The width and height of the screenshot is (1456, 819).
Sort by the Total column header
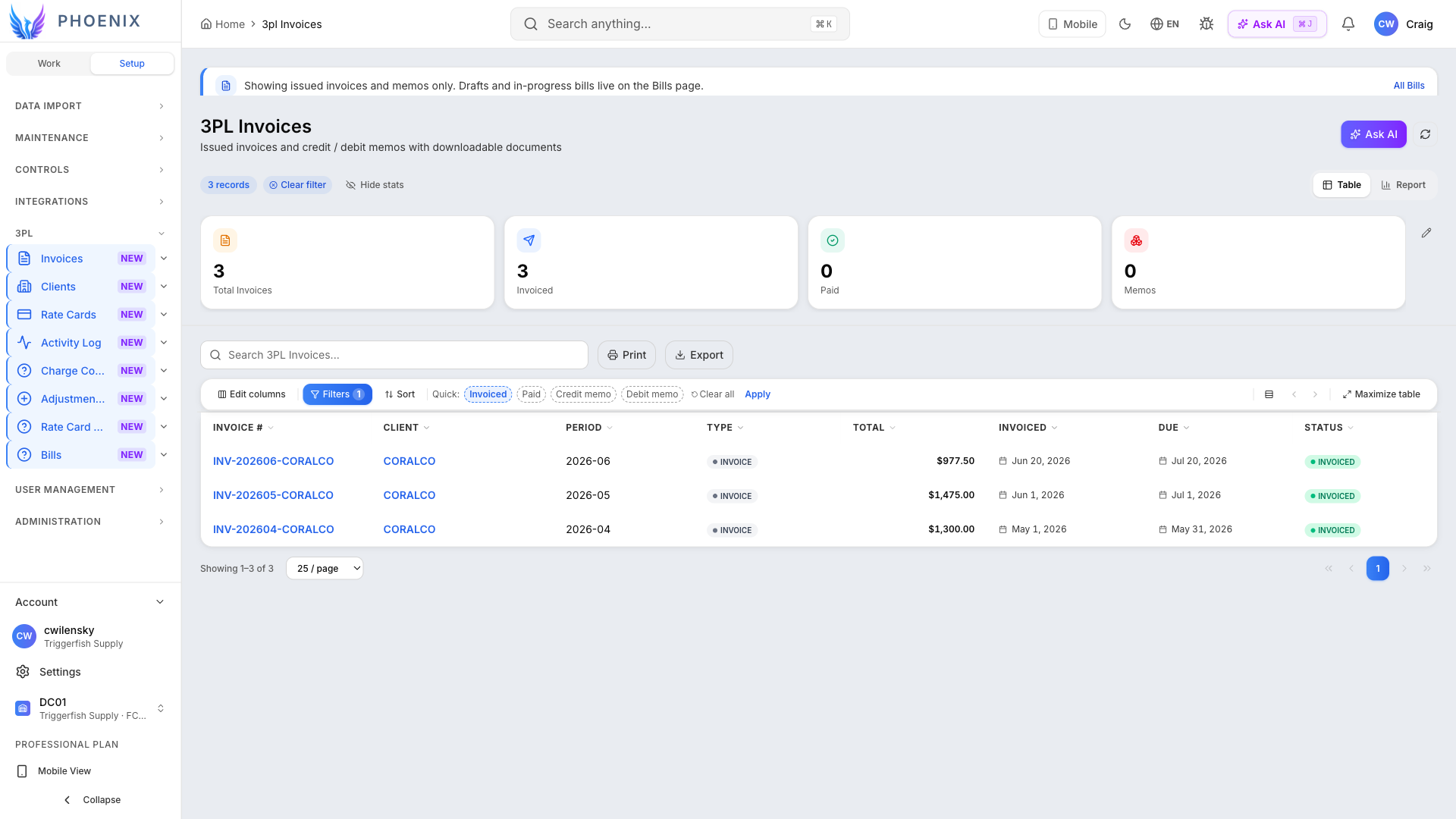point(874,428)
